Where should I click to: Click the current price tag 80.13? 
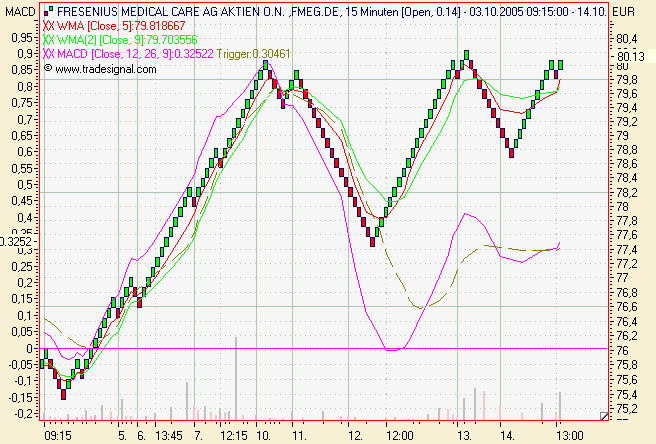coord(630,56)
